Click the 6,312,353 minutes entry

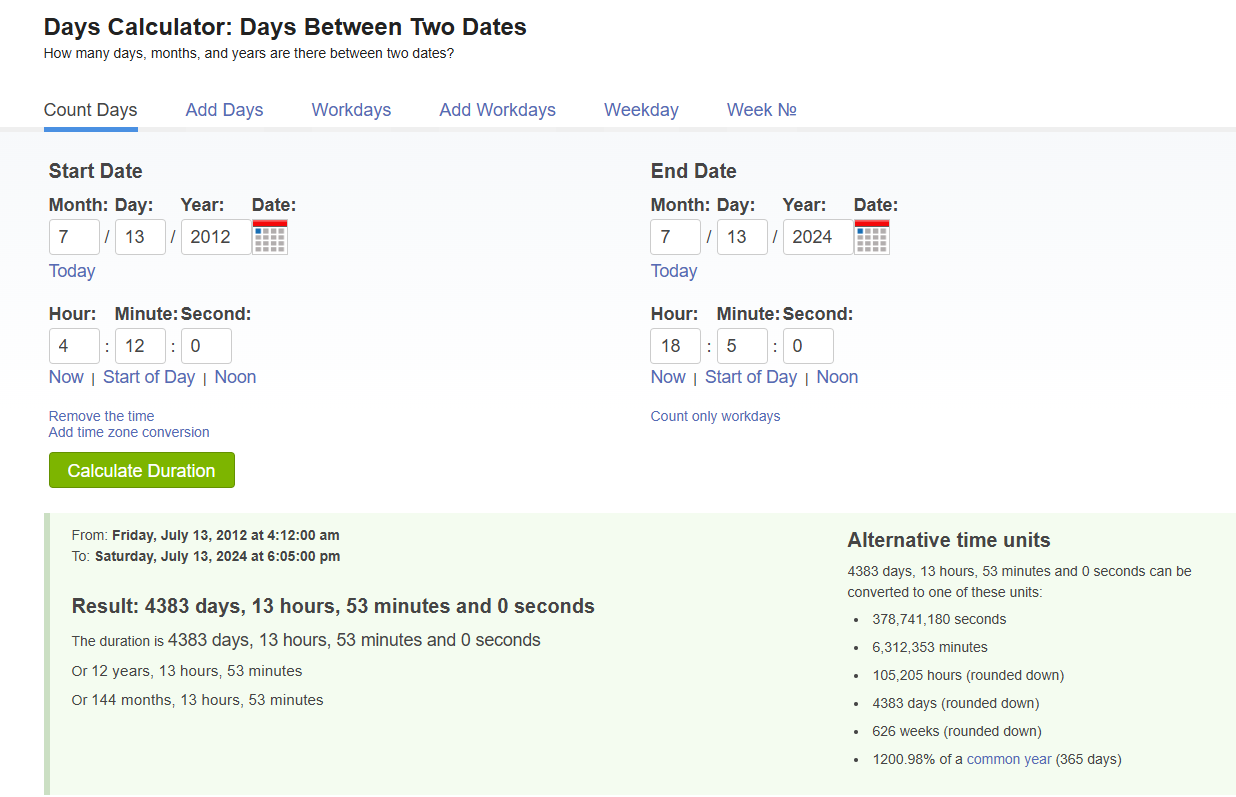(x=930, y=647)
